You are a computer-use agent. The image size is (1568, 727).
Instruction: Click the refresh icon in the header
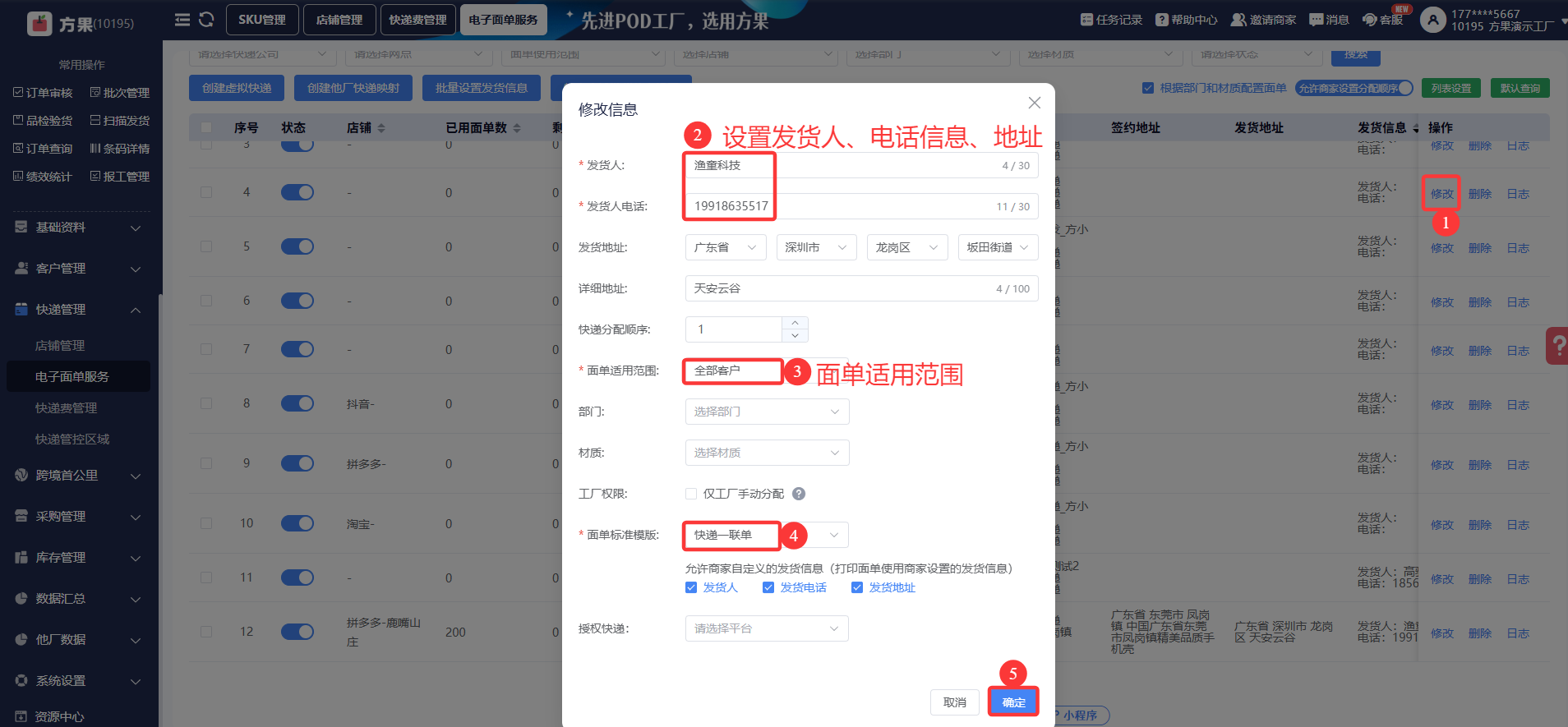(x=206, y=20)
